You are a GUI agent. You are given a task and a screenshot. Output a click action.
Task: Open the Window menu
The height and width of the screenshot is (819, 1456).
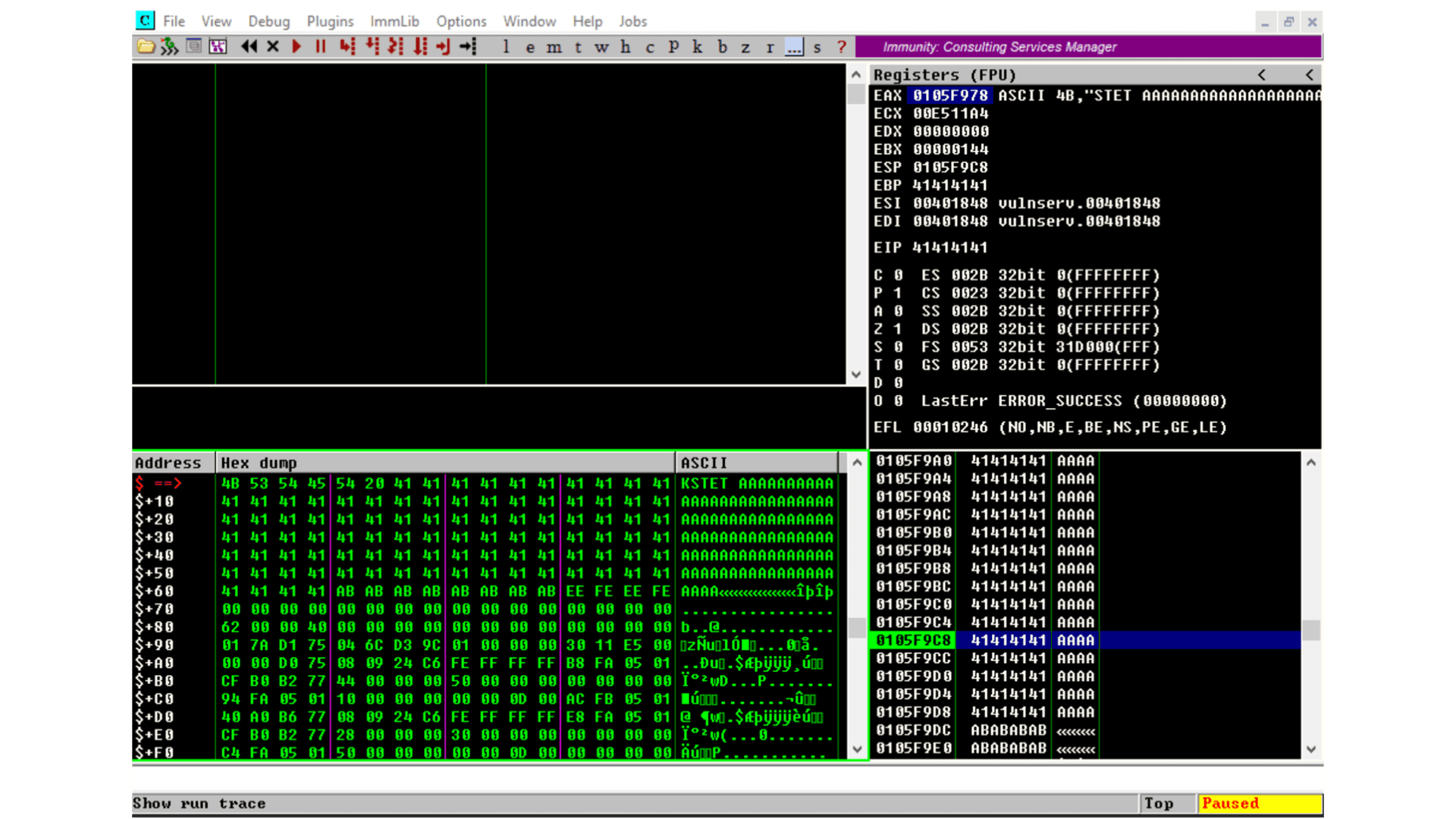(x=529, y=21)
